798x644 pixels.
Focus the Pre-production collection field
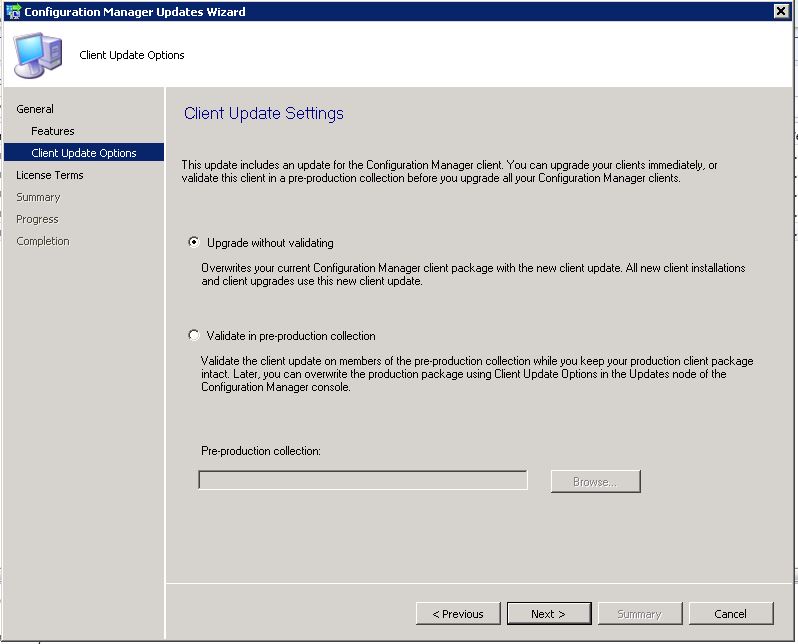pyautogui.click(x=363, y=480)
